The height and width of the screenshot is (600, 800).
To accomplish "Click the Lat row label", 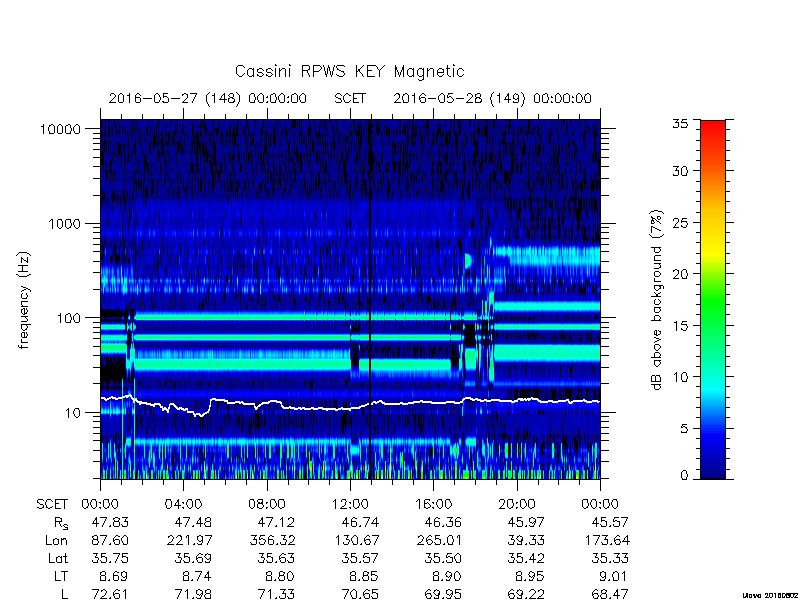I will point(58,559).
